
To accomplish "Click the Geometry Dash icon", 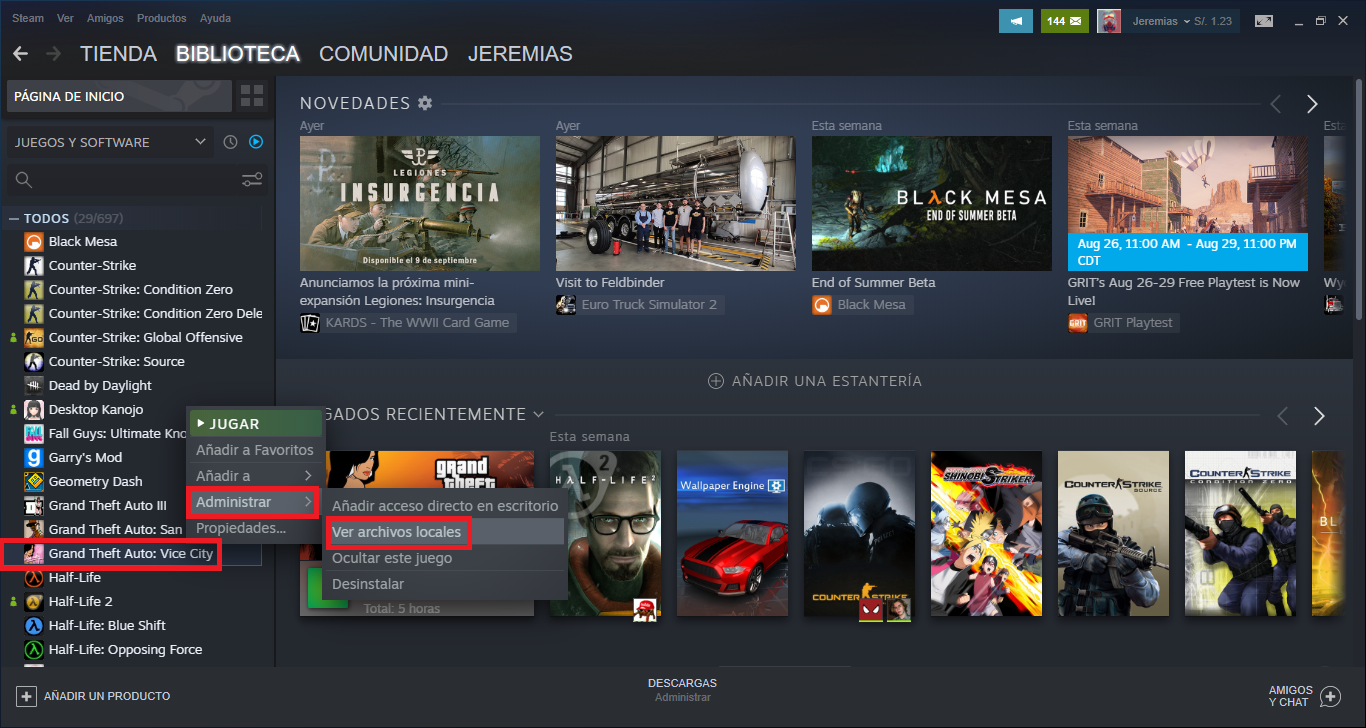I will coord(34,481).
